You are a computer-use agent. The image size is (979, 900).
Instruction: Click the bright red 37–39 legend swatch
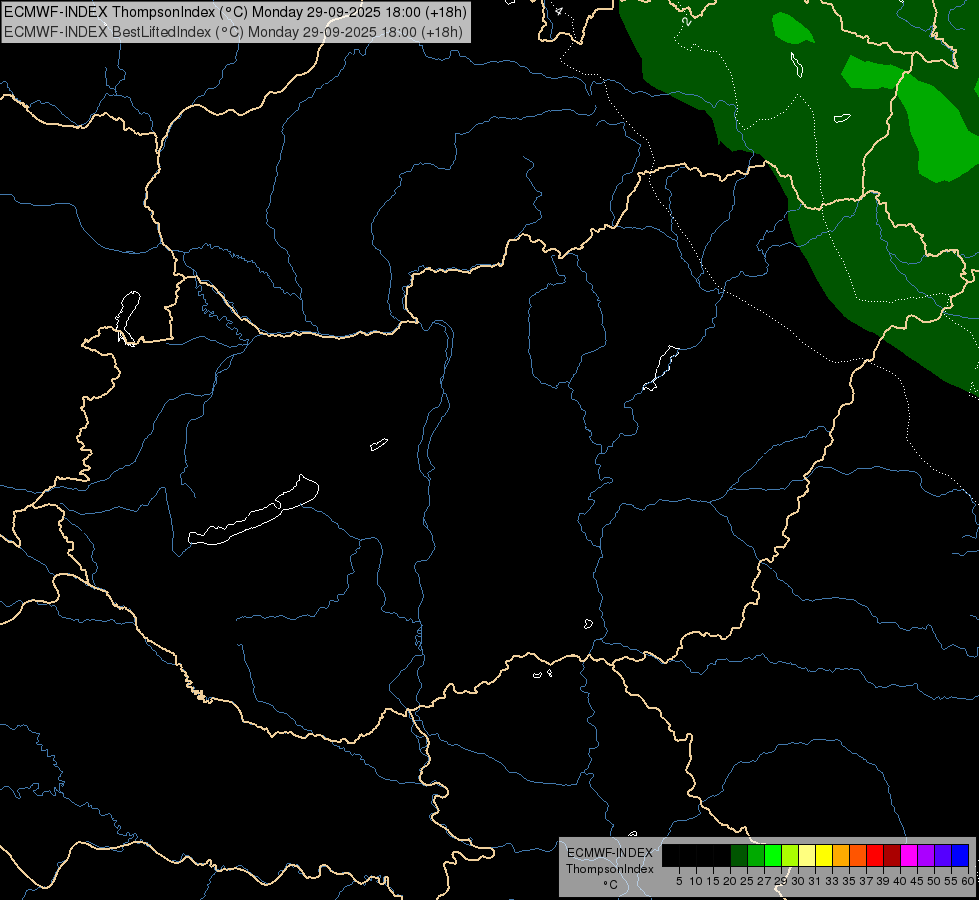(x=875, y=855)
